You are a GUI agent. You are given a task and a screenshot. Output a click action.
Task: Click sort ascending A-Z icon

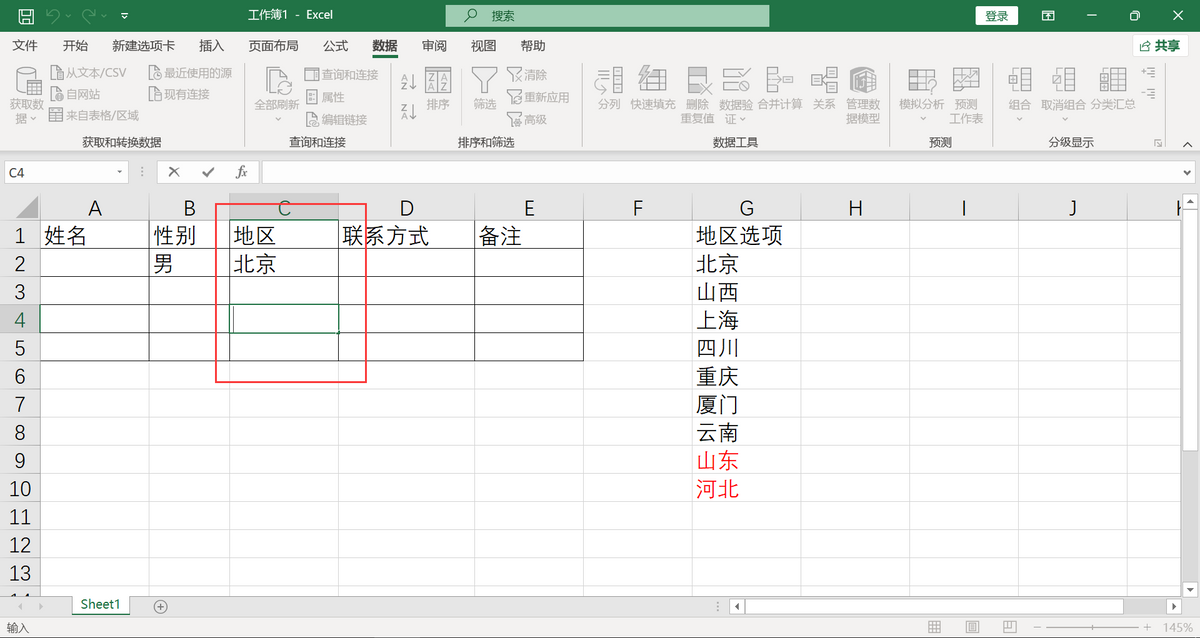[408, 81]
